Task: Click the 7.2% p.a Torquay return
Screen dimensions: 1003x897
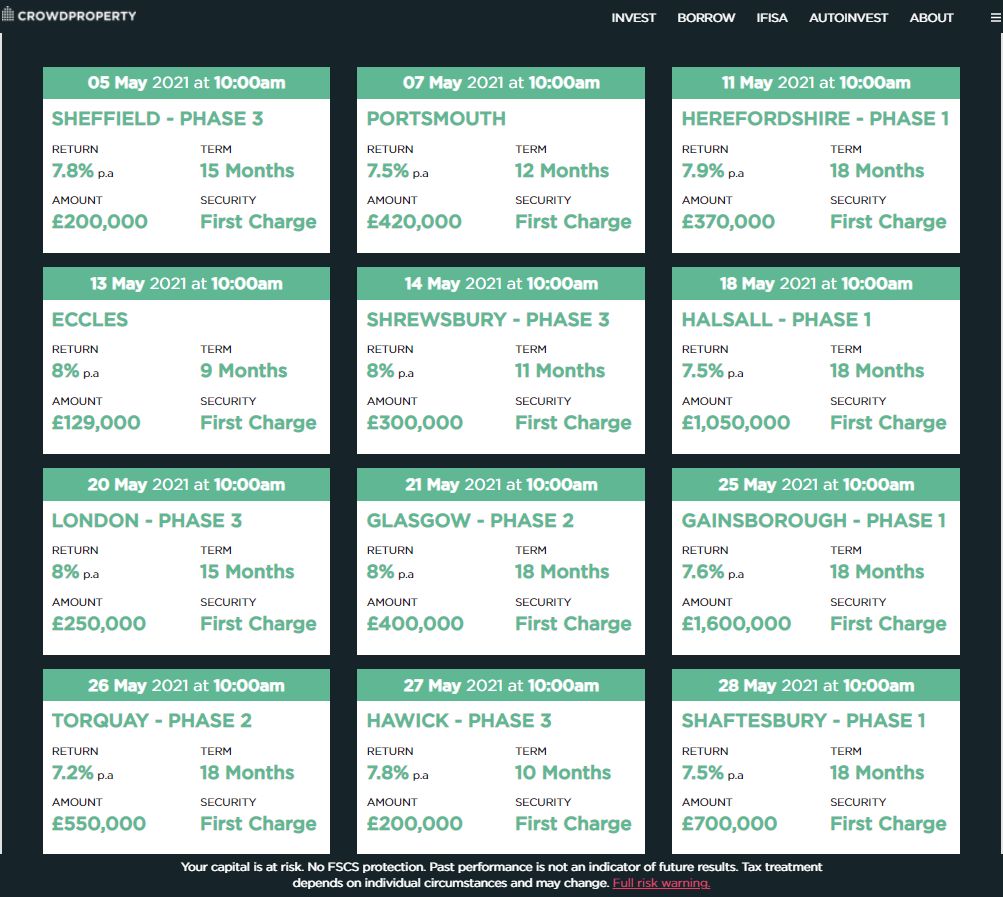Action: (x=83, y=773)
